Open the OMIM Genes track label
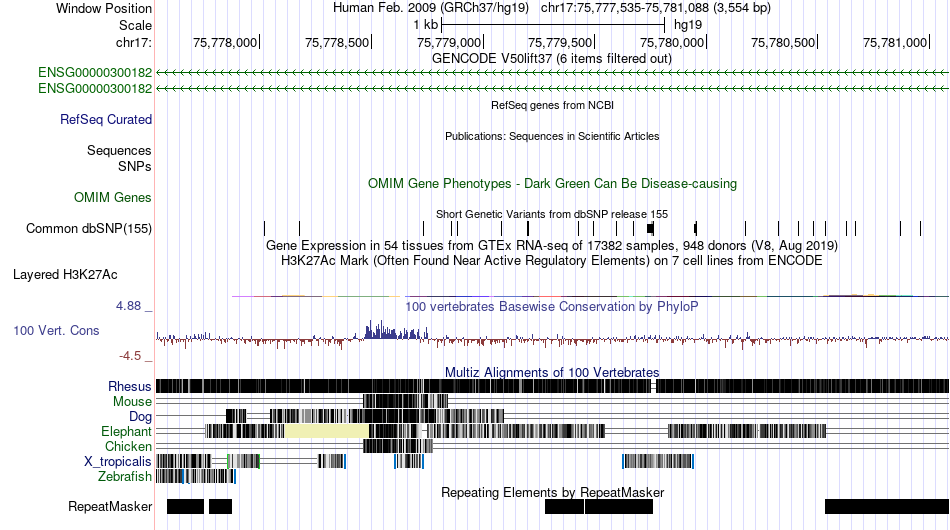950x530 pixels. point(113,197)
